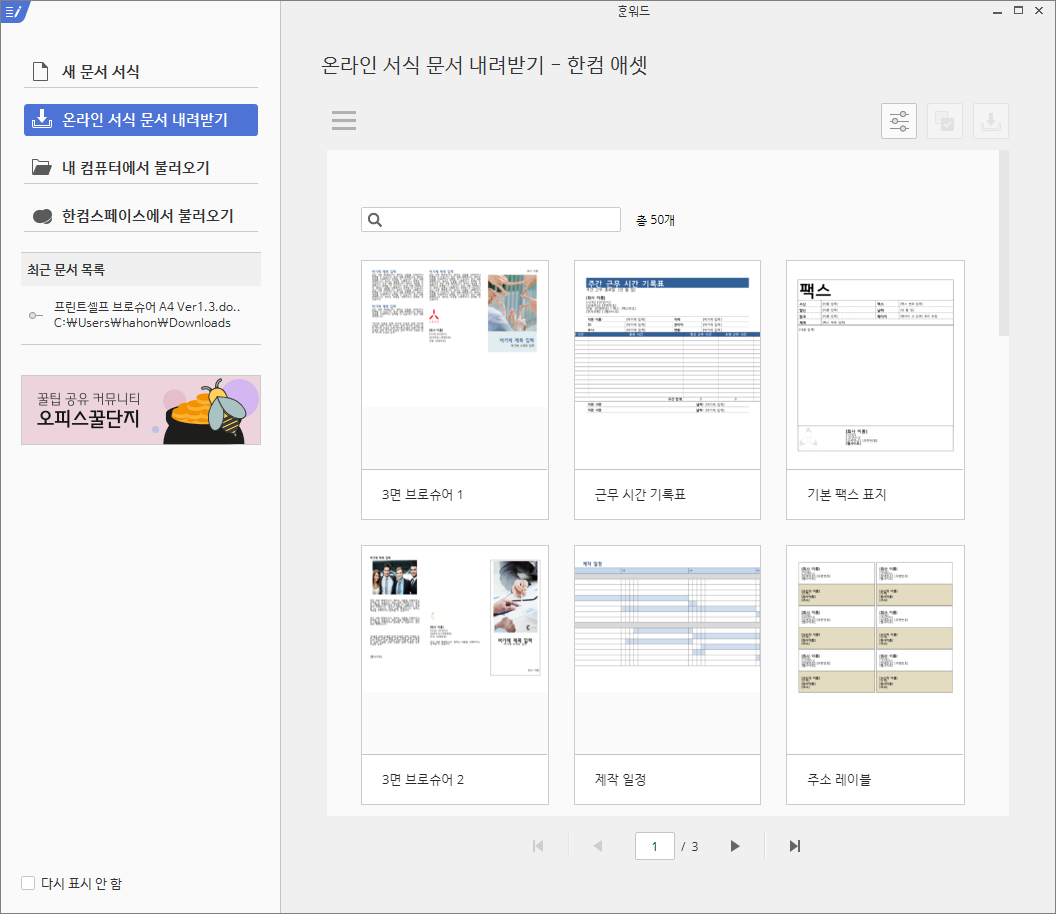Go to first page of templates
The height and width of the screenshot is (914, 1056).
click(x=537, y=846)
